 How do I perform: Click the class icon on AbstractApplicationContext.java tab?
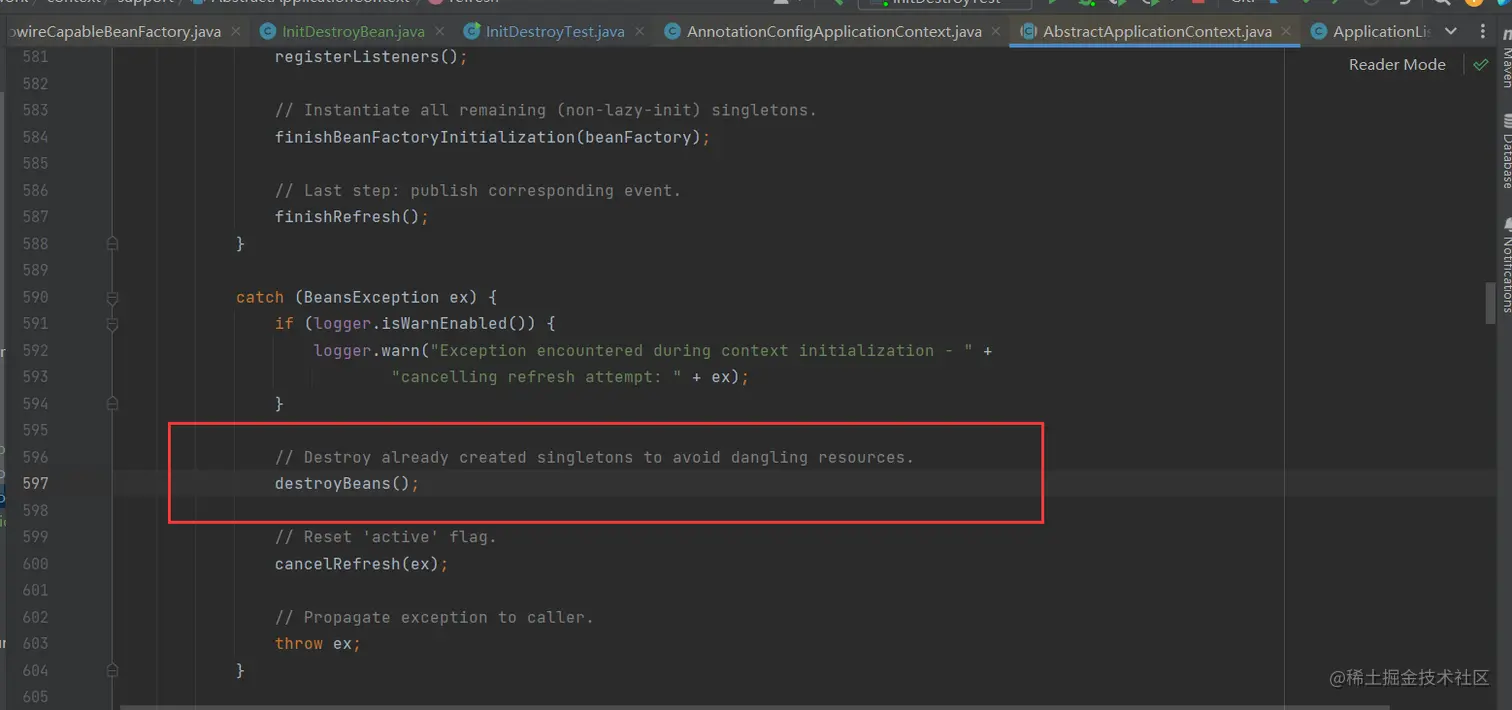click(1027, 32)
